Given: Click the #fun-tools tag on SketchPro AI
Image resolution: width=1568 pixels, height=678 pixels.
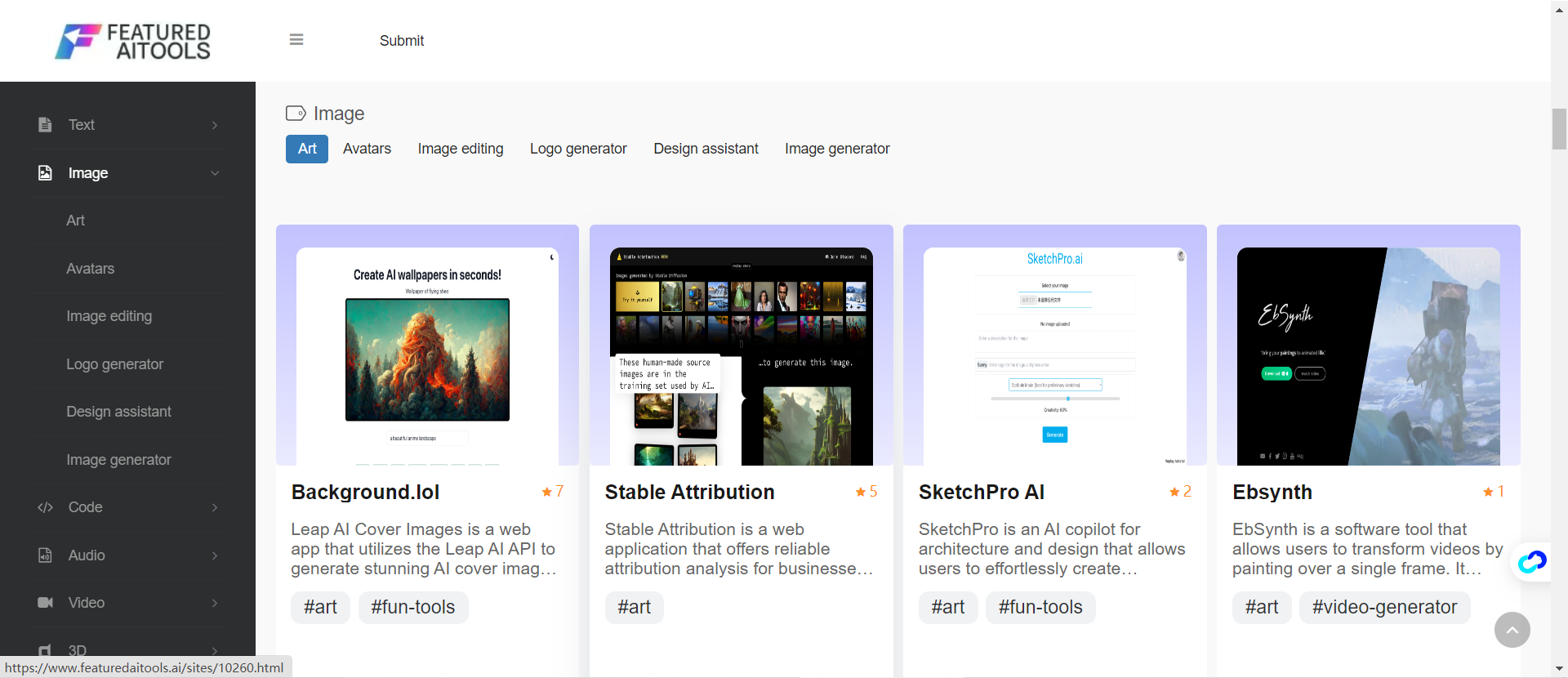Looking at the screenshot, I should (x=1040, y=608).
